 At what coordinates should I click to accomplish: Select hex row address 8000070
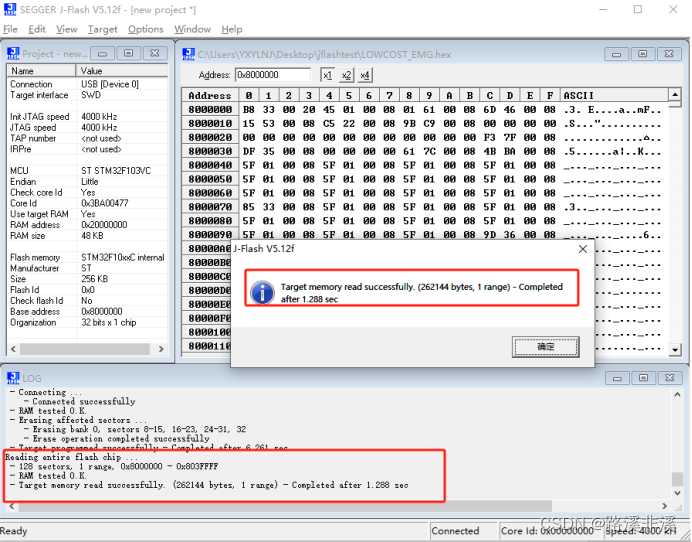210,207
